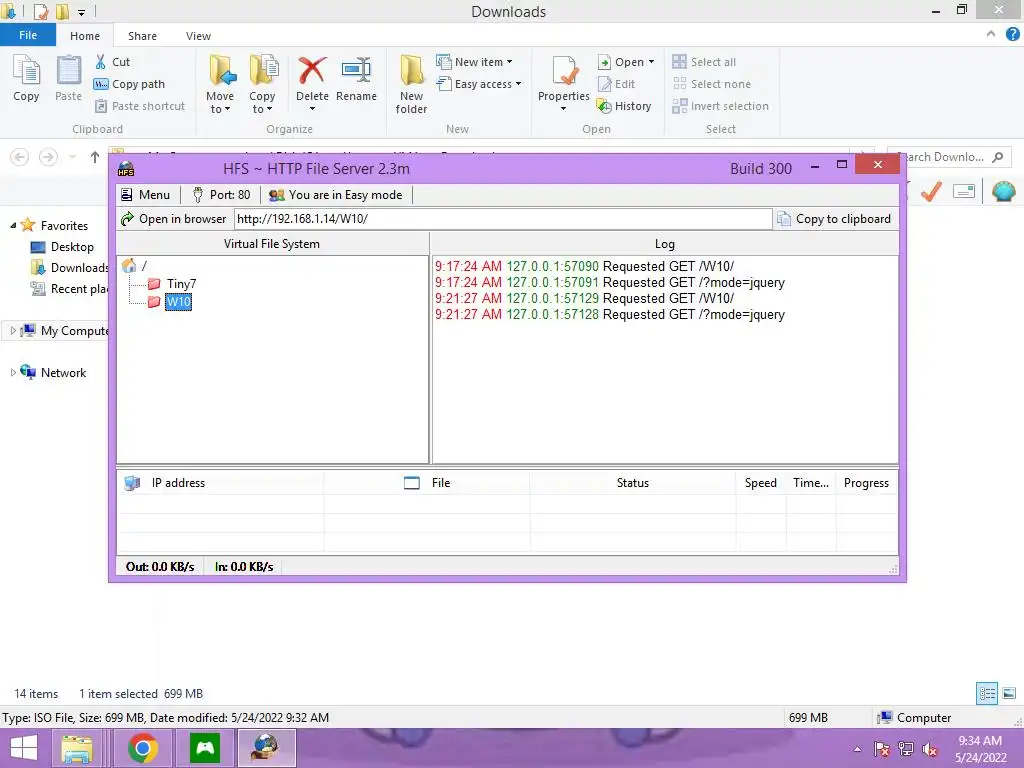Click the Status column header in HFS

633,483
